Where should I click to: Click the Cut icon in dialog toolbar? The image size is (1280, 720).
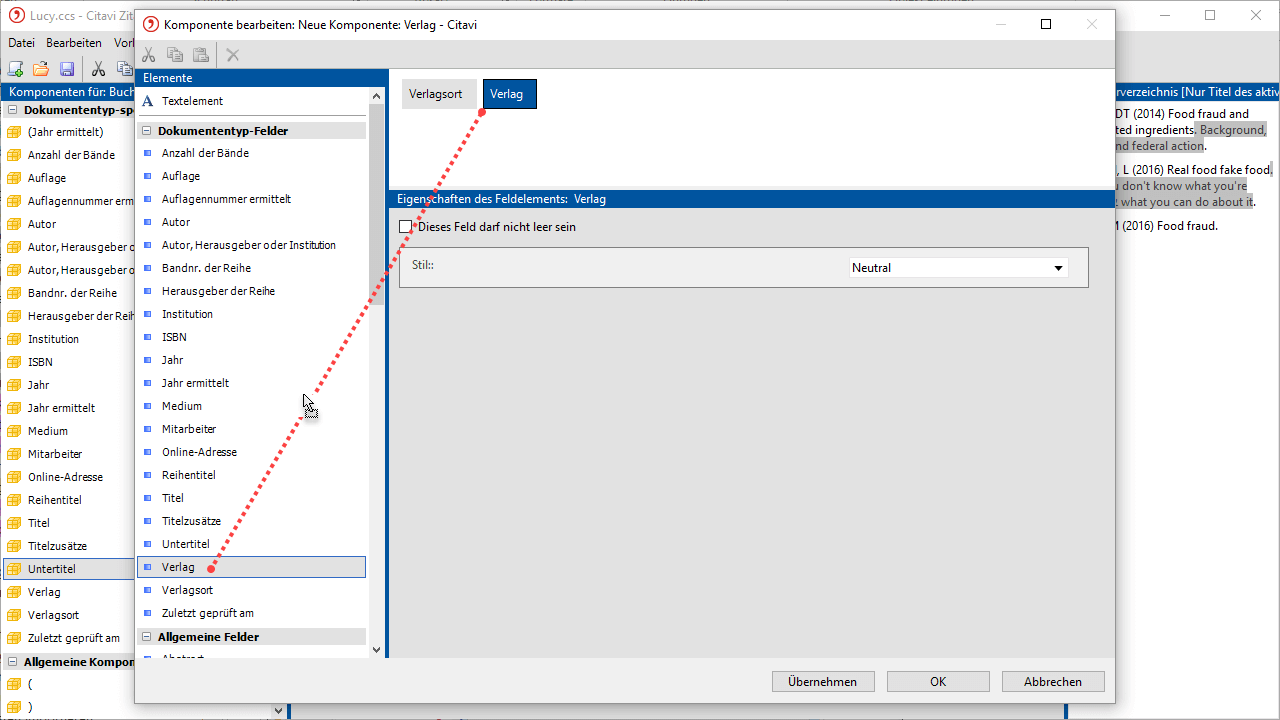click(149, 55)
